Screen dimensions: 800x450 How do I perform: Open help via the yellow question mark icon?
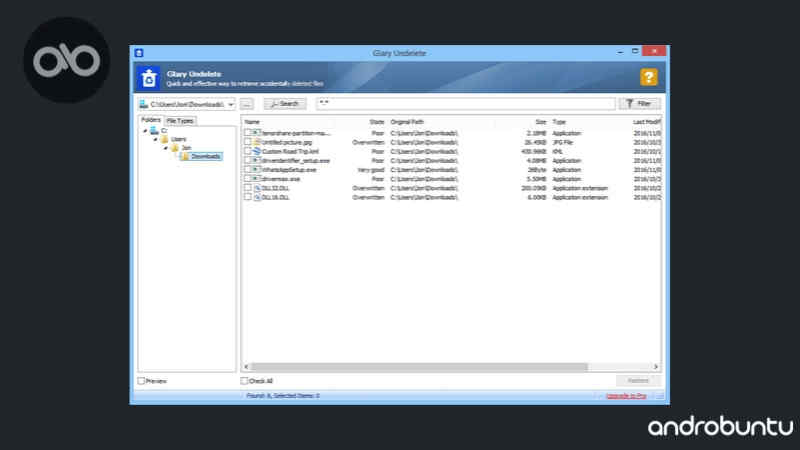[x=648, y=78]
